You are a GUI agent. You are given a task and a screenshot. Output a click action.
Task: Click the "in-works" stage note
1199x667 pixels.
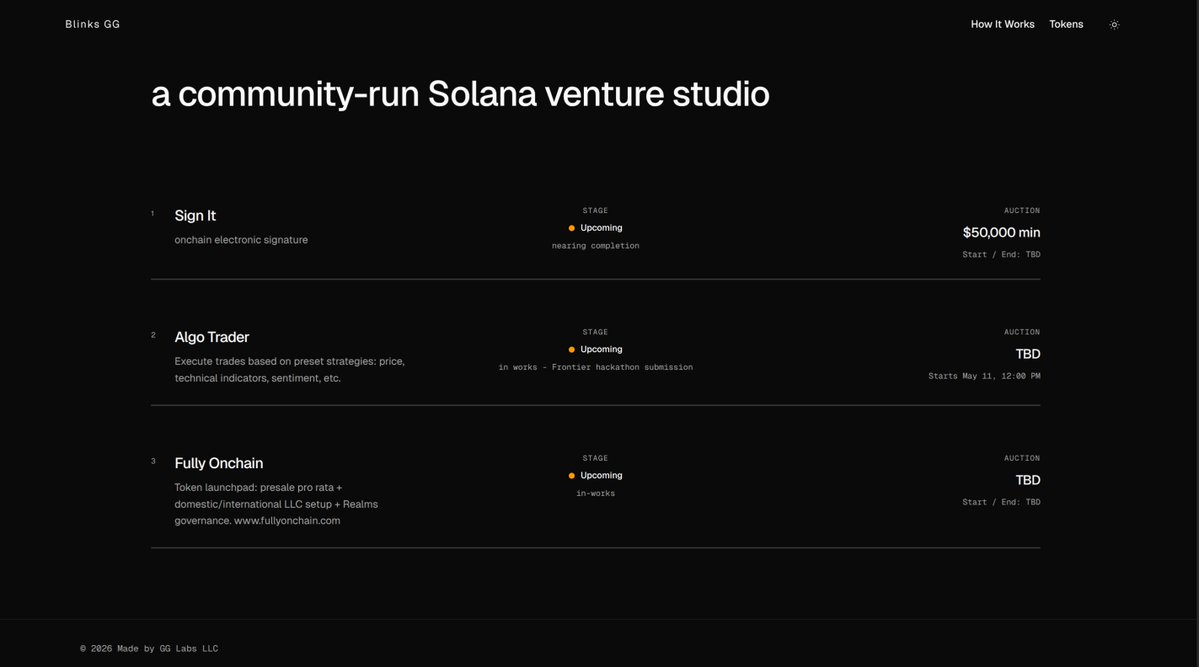[596, 494]
